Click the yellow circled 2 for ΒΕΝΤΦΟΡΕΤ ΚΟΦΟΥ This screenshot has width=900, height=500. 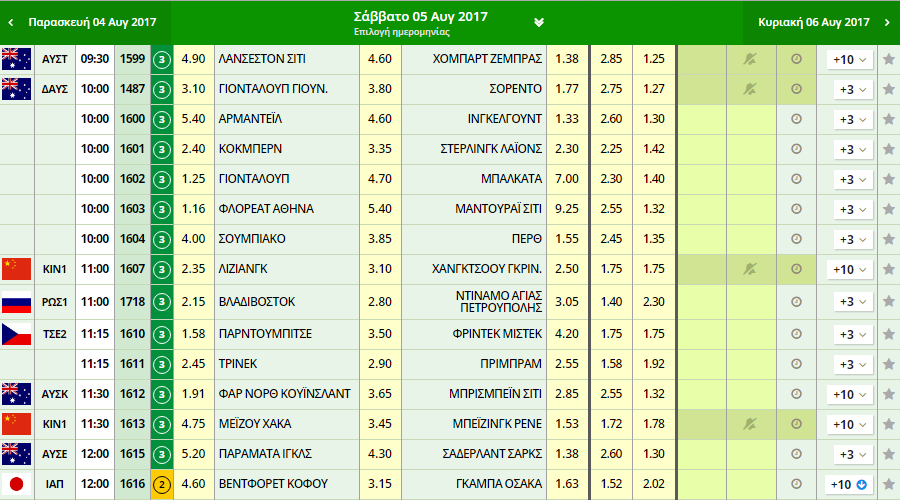pyautogui.click(x=162, y=484)
